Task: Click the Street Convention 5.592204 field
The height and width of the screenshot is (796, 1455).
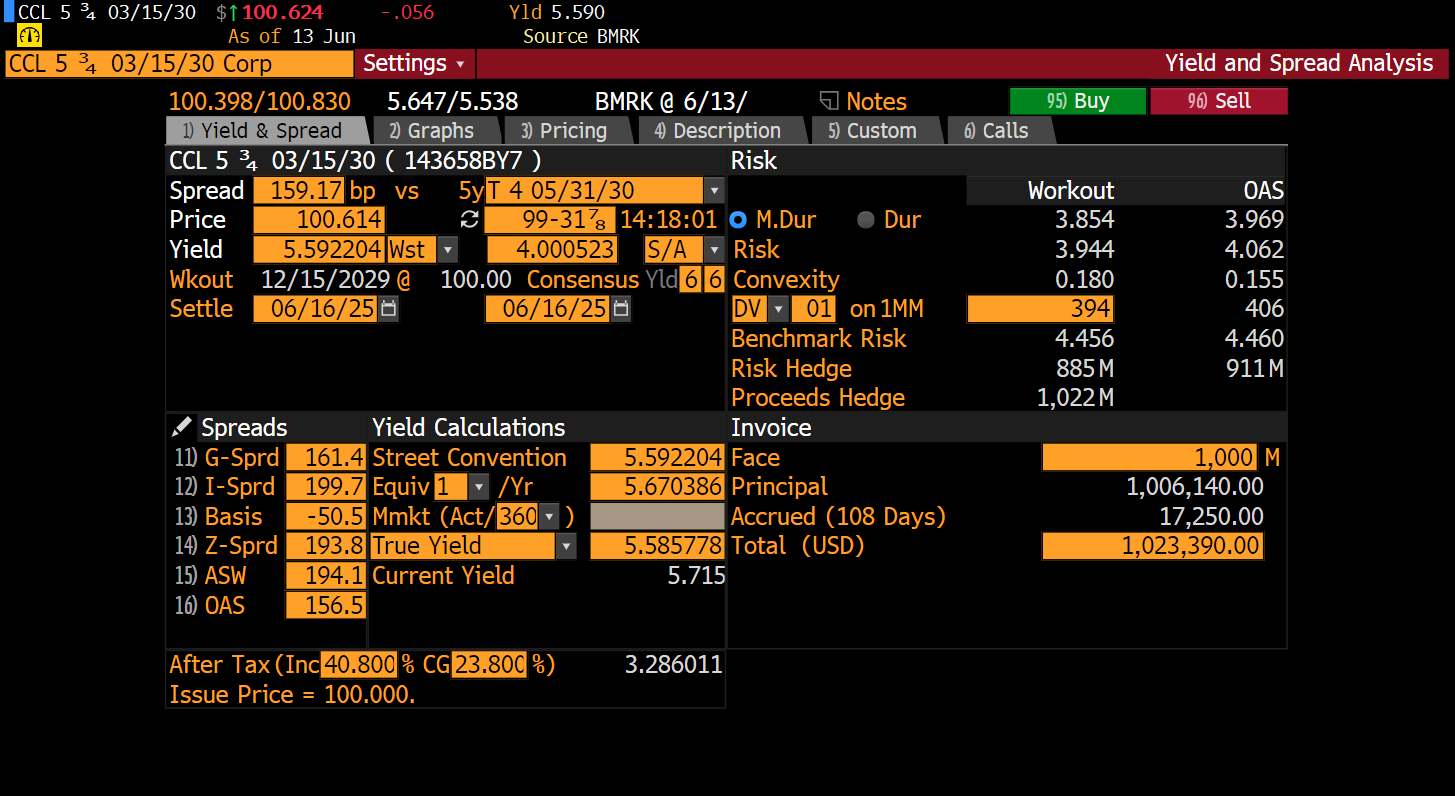Action: tap(657, 458)
